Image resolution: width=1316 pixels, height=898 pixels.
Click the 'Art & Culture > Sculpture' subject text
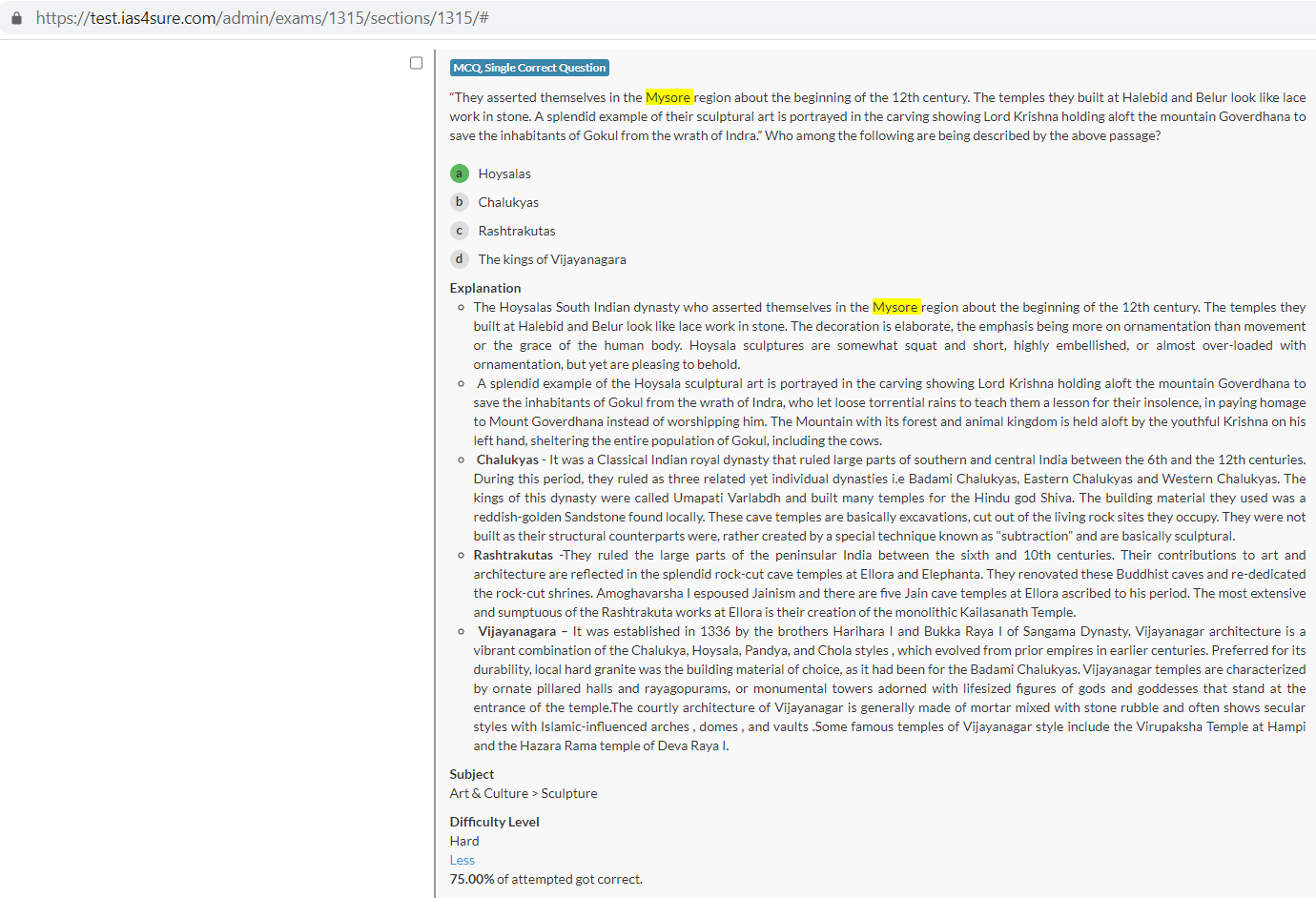[x=524, y=793]
